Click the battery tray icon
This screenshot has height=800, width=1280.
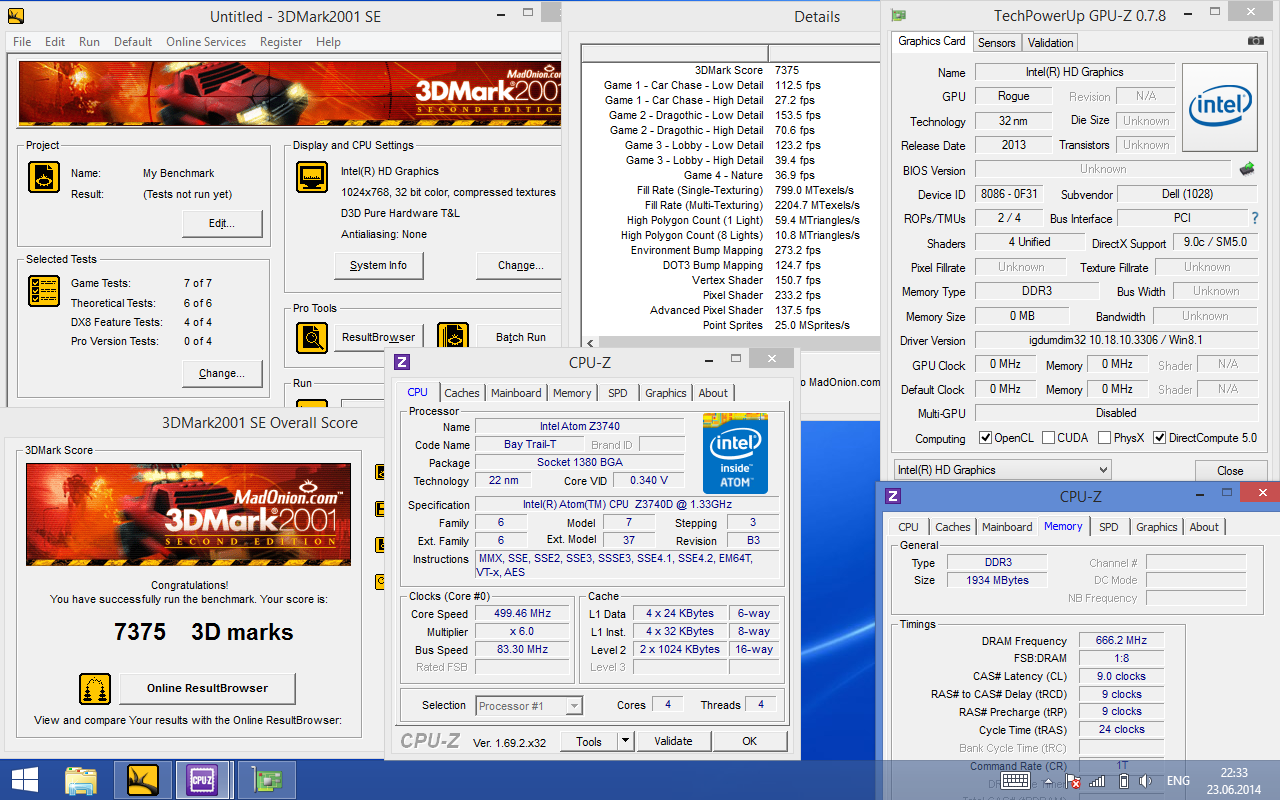1122,781
